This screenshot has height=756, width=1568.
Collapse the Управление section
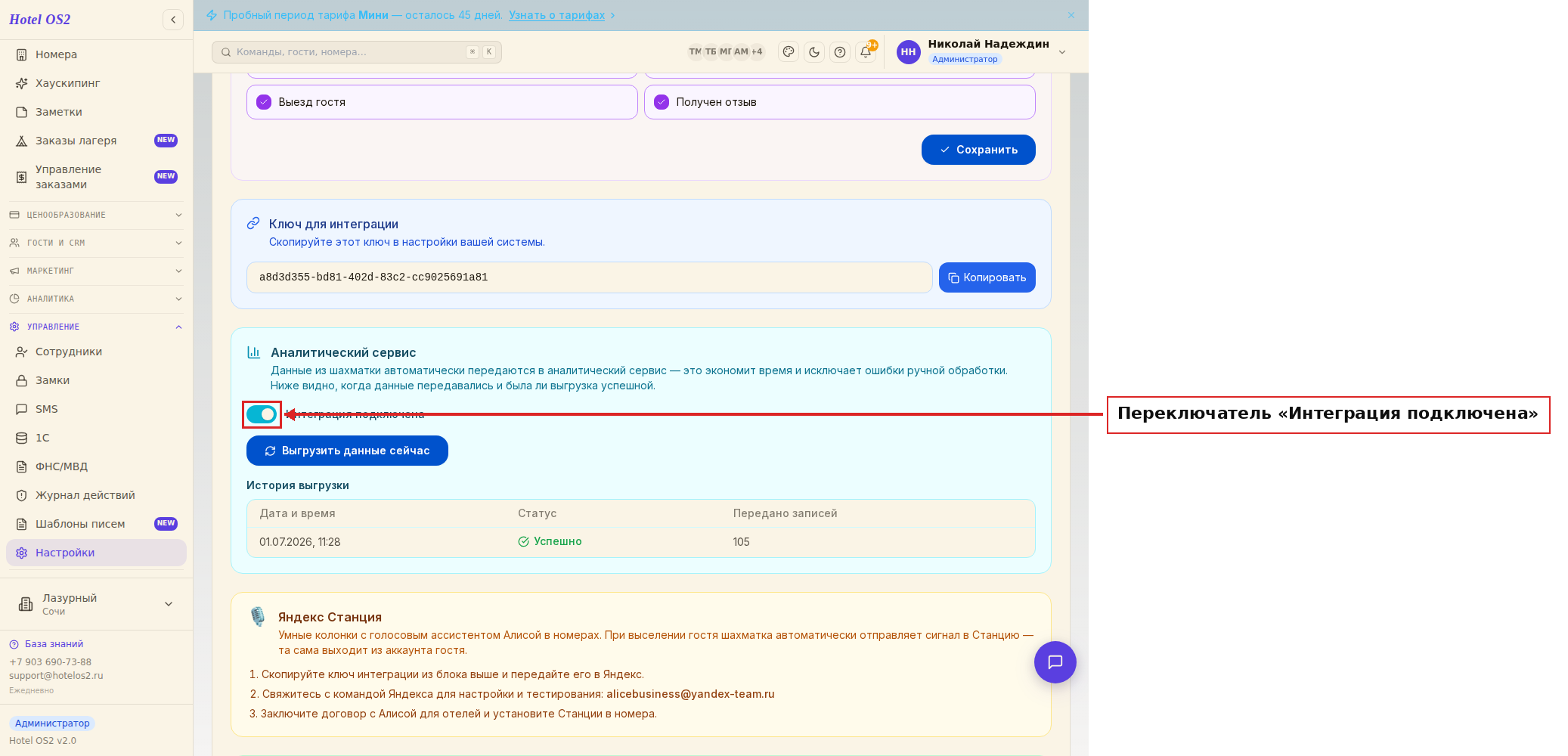[x=96, y=327]
